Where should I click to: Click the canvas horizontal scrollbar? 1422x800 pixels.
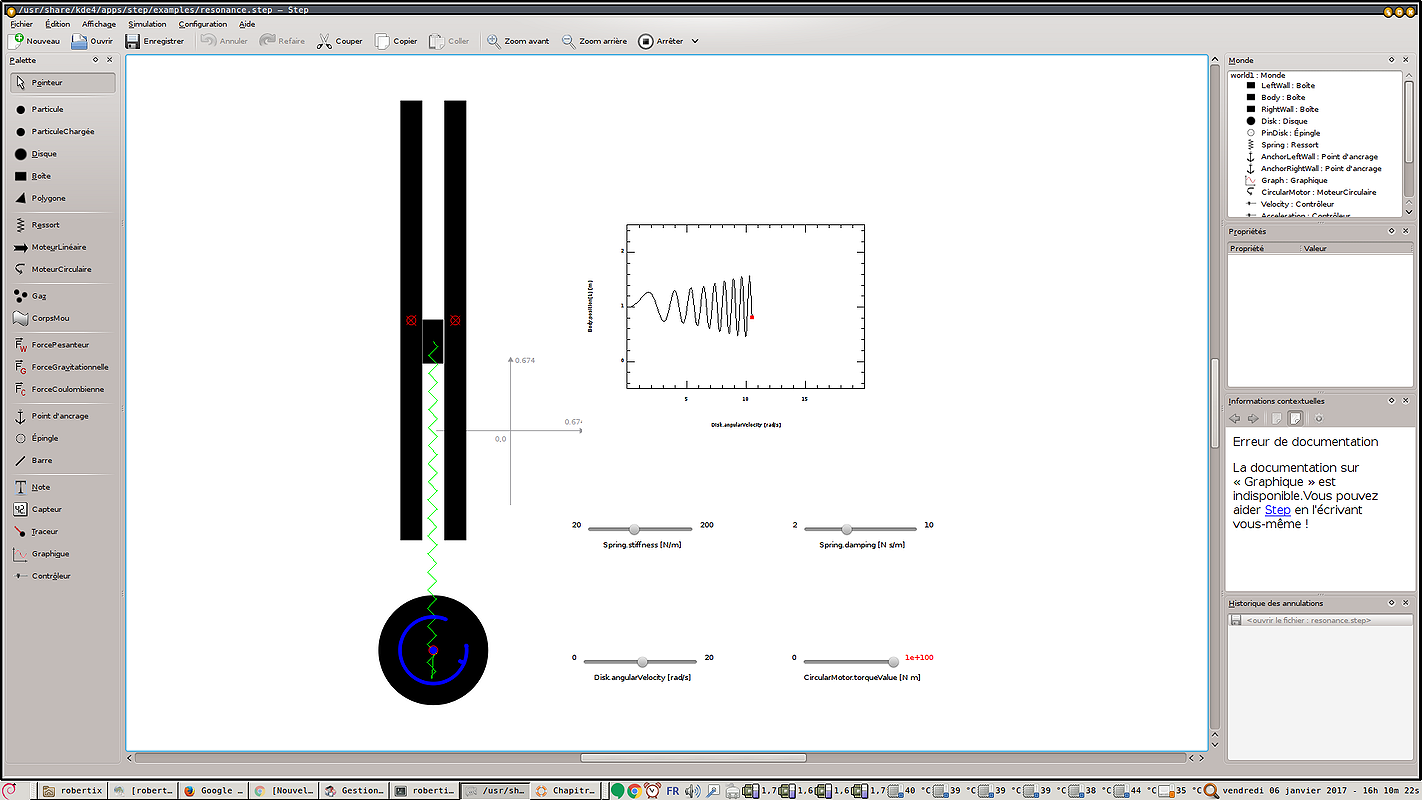(693, 758)
